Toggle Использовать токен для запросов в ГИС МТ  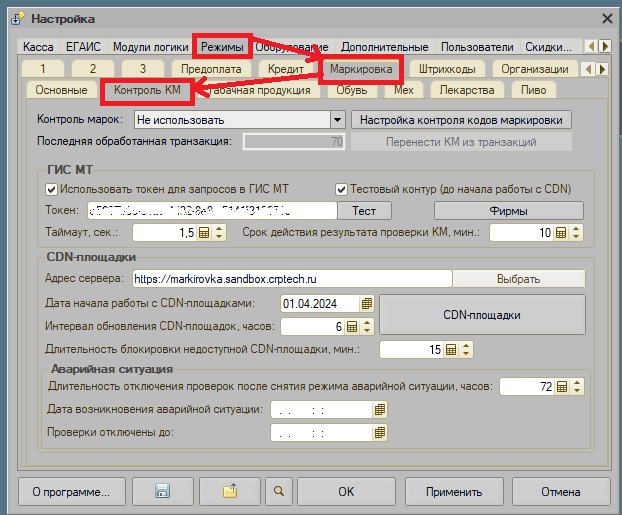tap(51, 189)
